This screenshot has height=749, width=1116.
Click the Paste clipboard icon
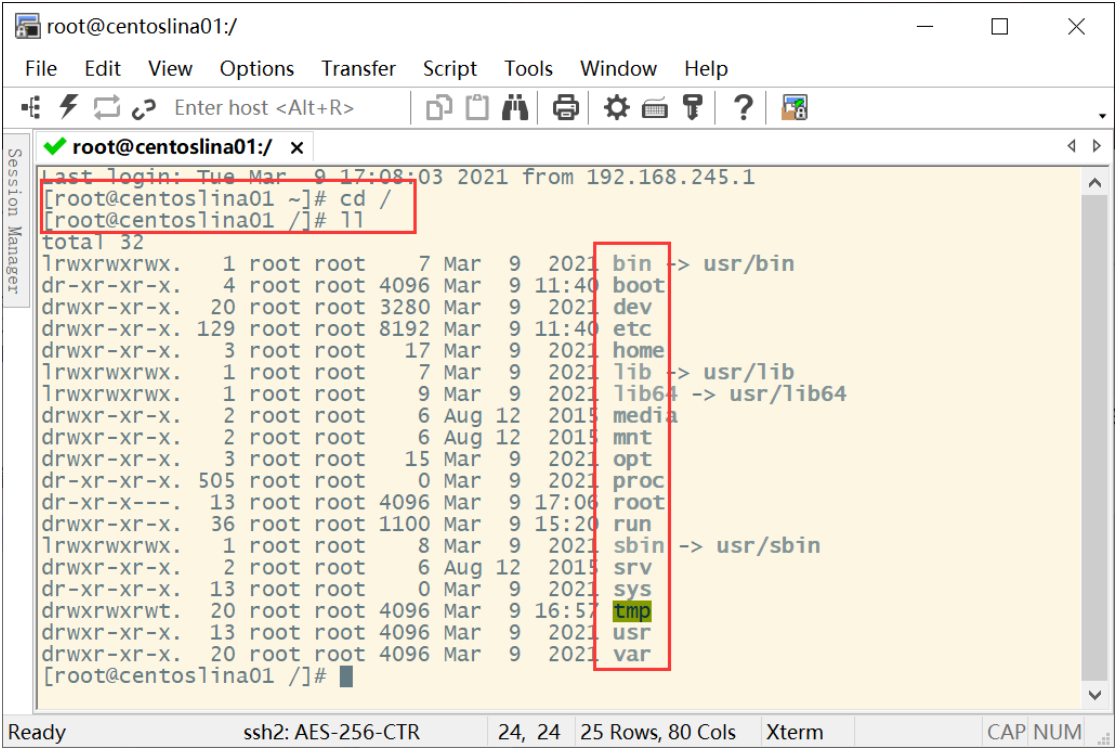point(477,108)
